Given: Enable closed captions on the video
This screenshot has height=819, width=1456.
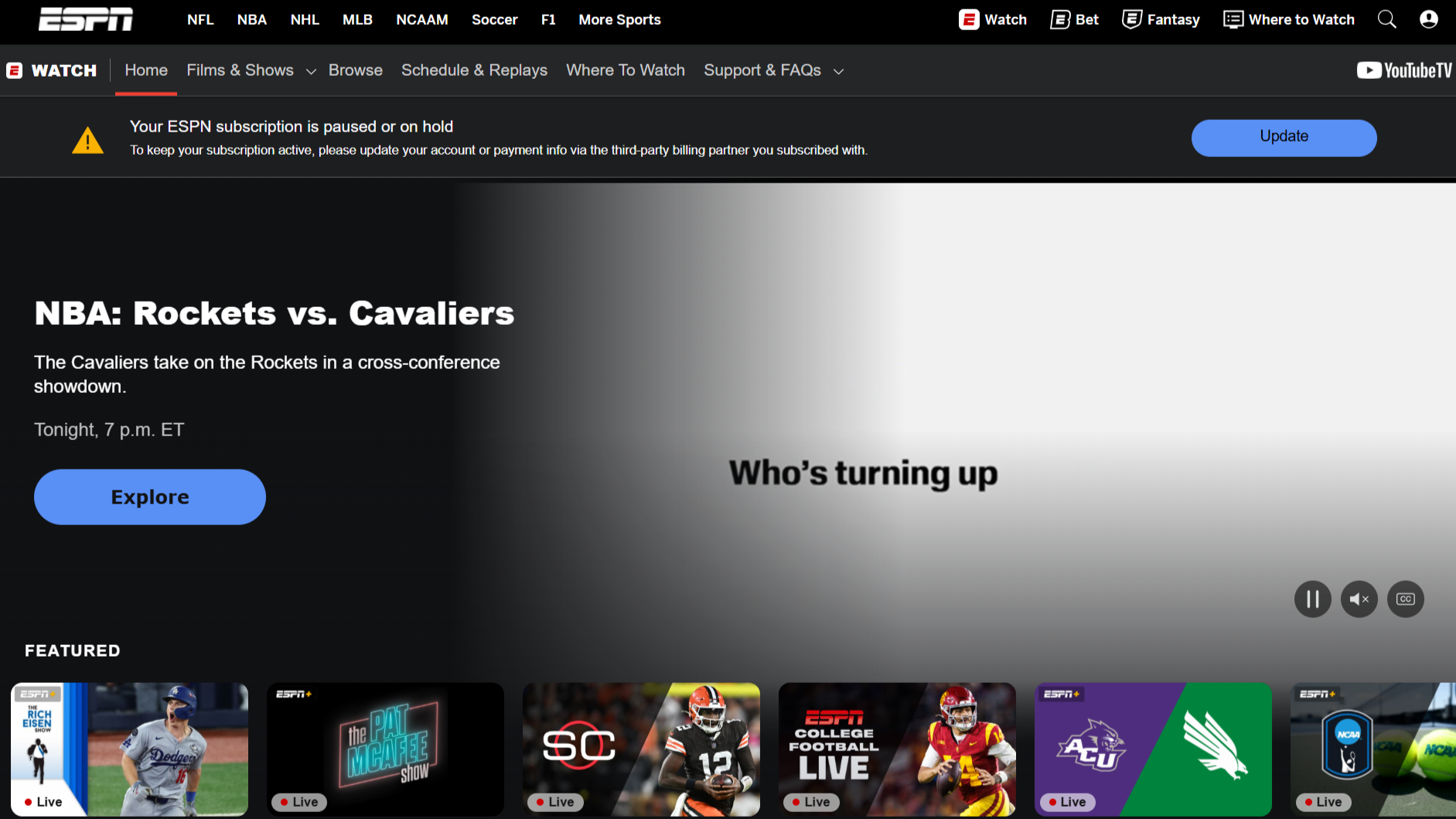Looking at the screenshot, I should click(1405, 599).
